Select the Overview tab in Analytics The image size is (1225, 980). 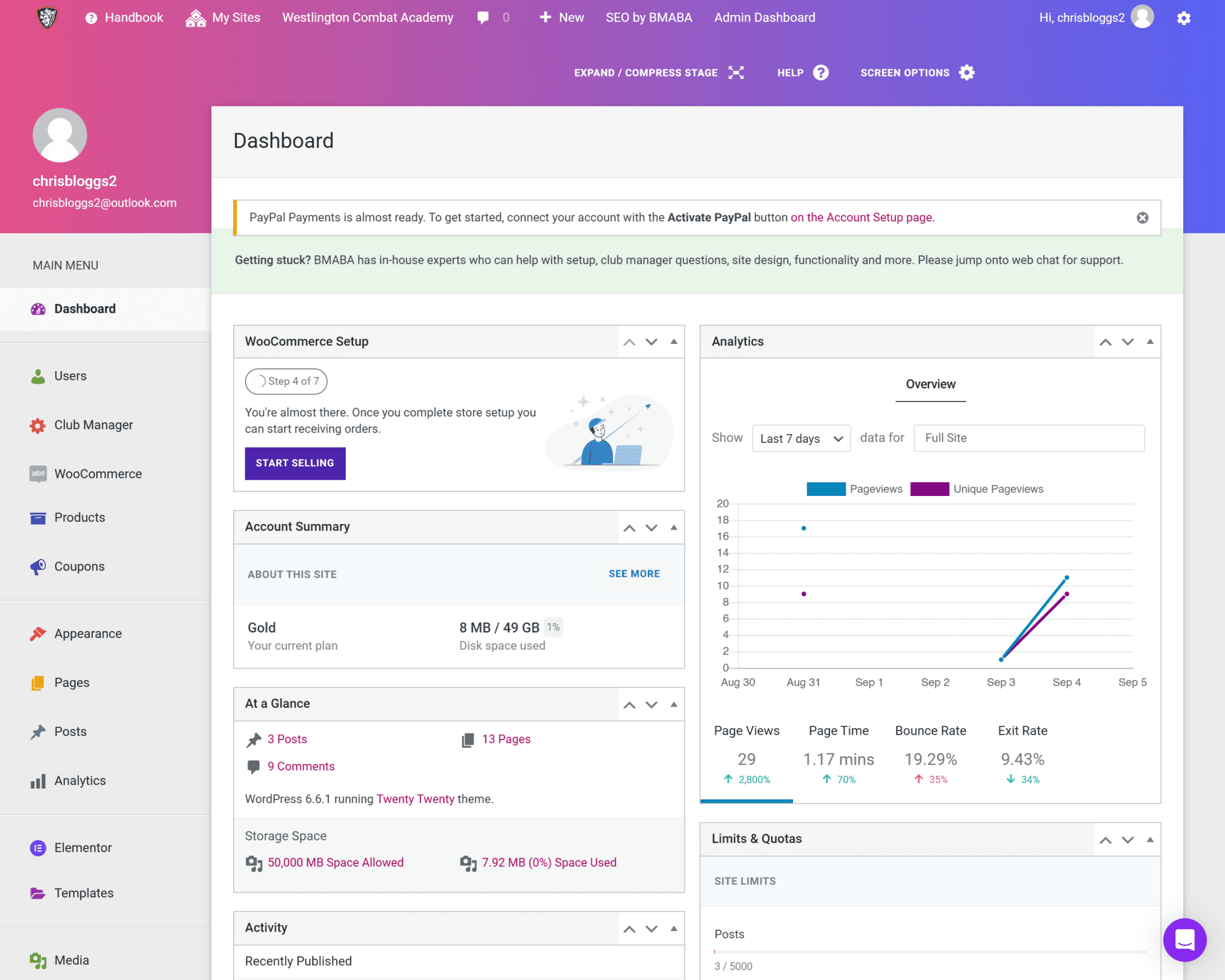click(x=930, y=384)
